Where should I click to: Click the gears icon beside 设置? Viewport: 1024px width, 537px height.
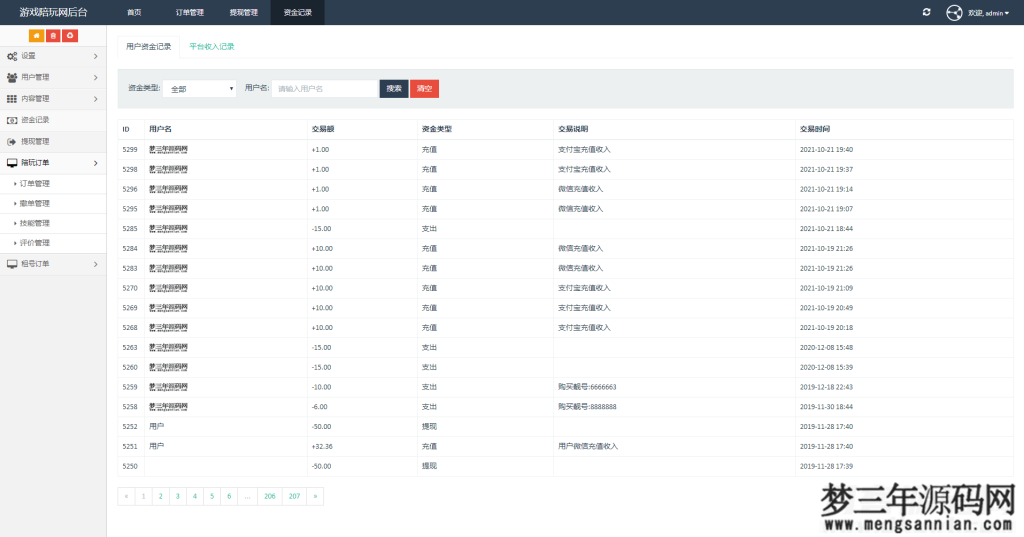pyautogui.click(x=12, y=56)
